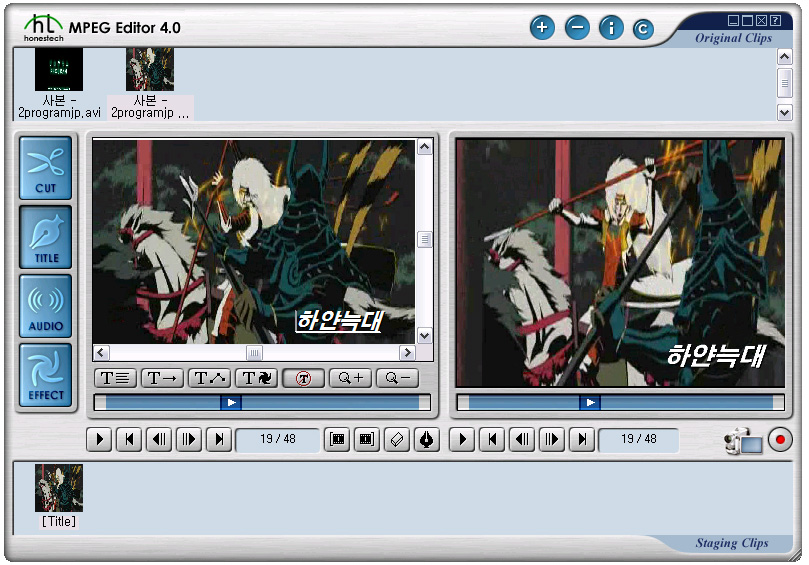Screen dimensions: 809x565
Task: Step back one frame in right player
Action: tap(522, 440)
